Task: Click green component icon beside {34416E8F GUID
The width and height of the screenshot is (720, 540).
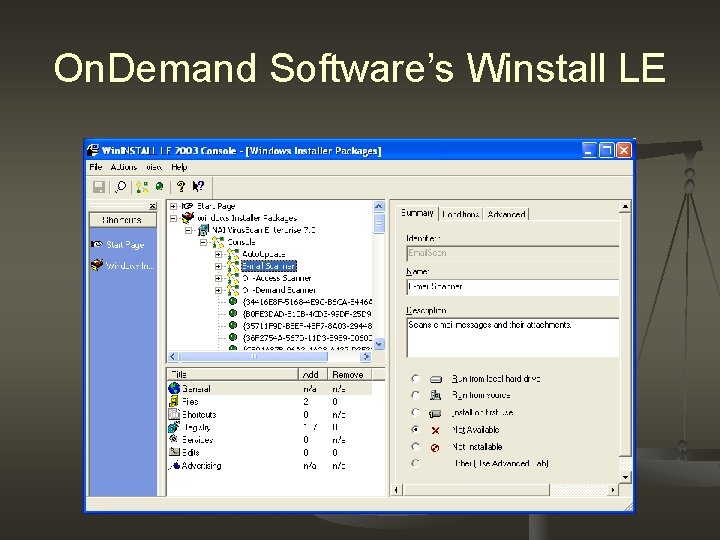Action: [233, 301]
